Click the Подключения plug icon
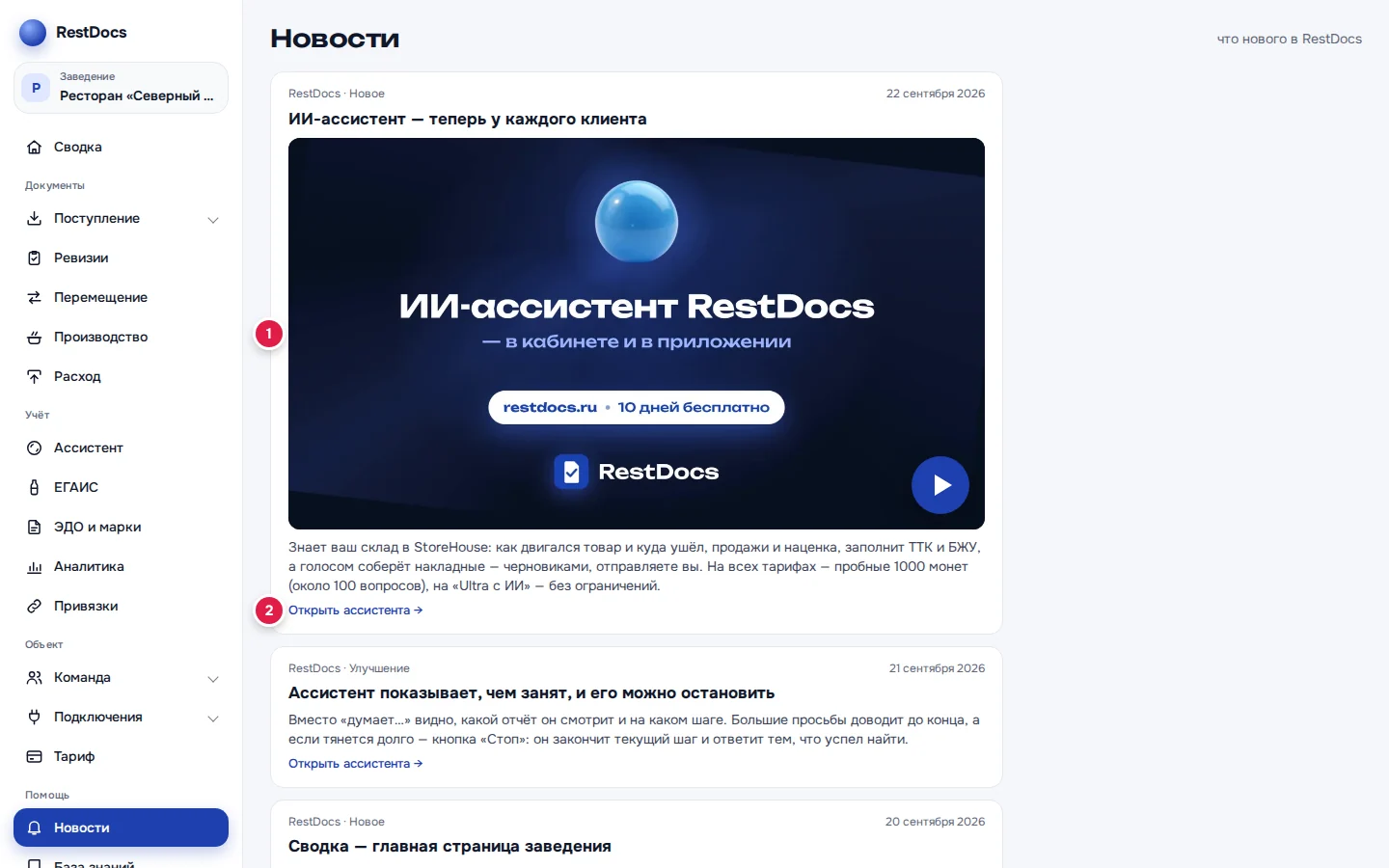 tap(35, 718)
